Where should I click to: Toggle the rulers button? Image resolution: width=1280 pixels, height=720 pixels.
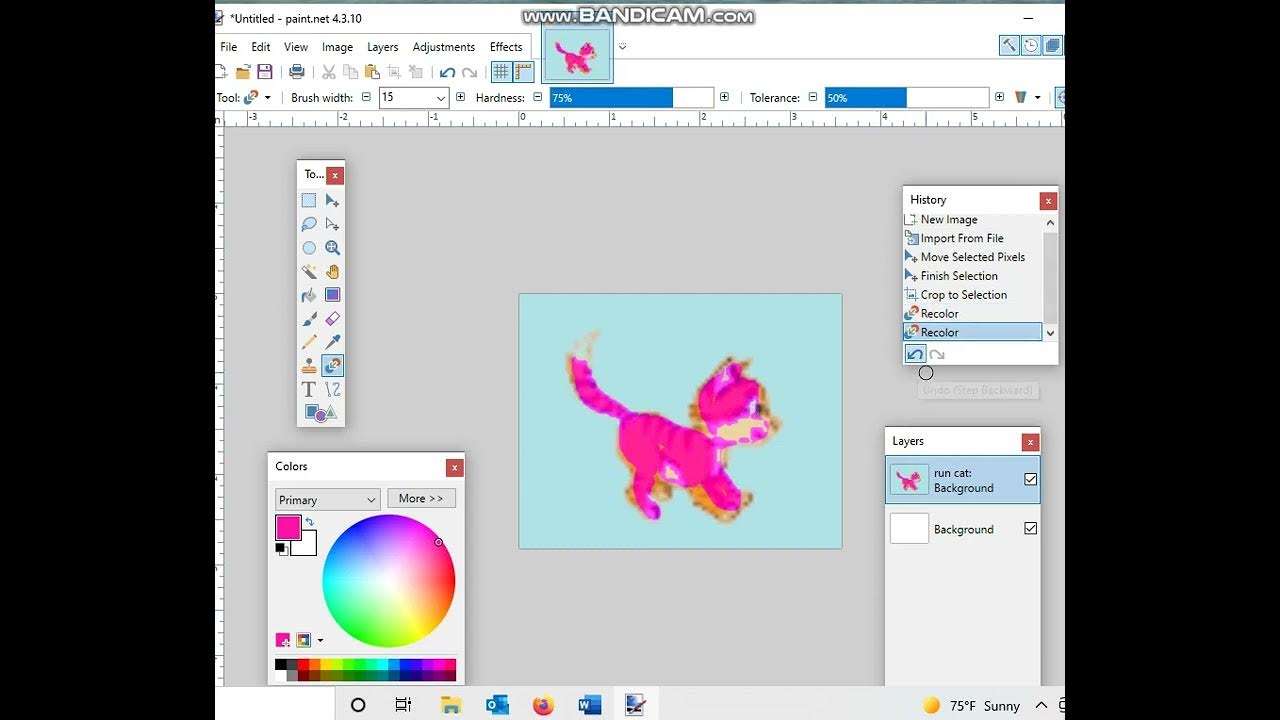523,72
